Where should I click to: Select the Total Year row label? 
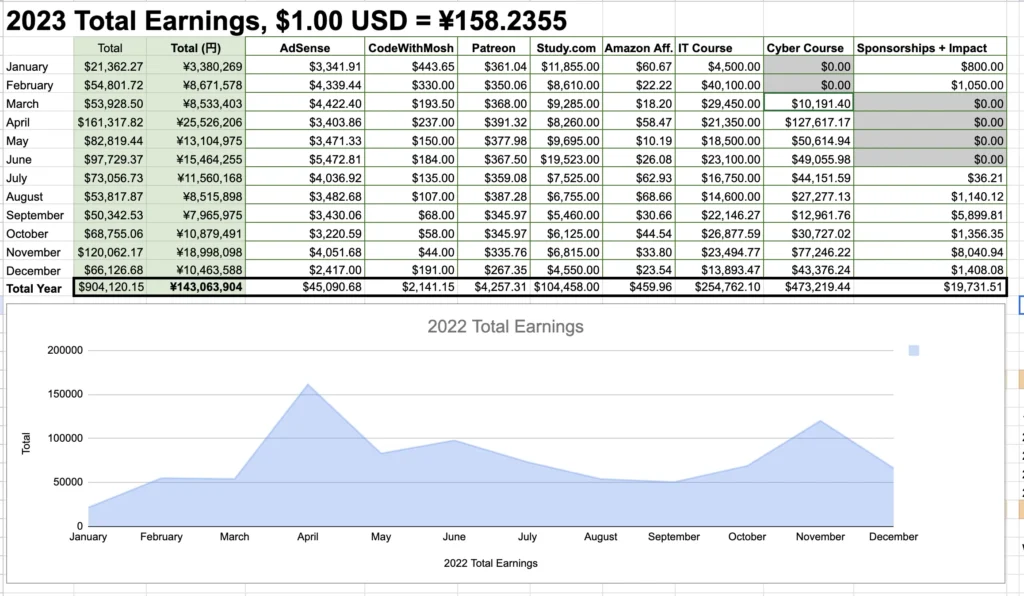tap(33, 288)
